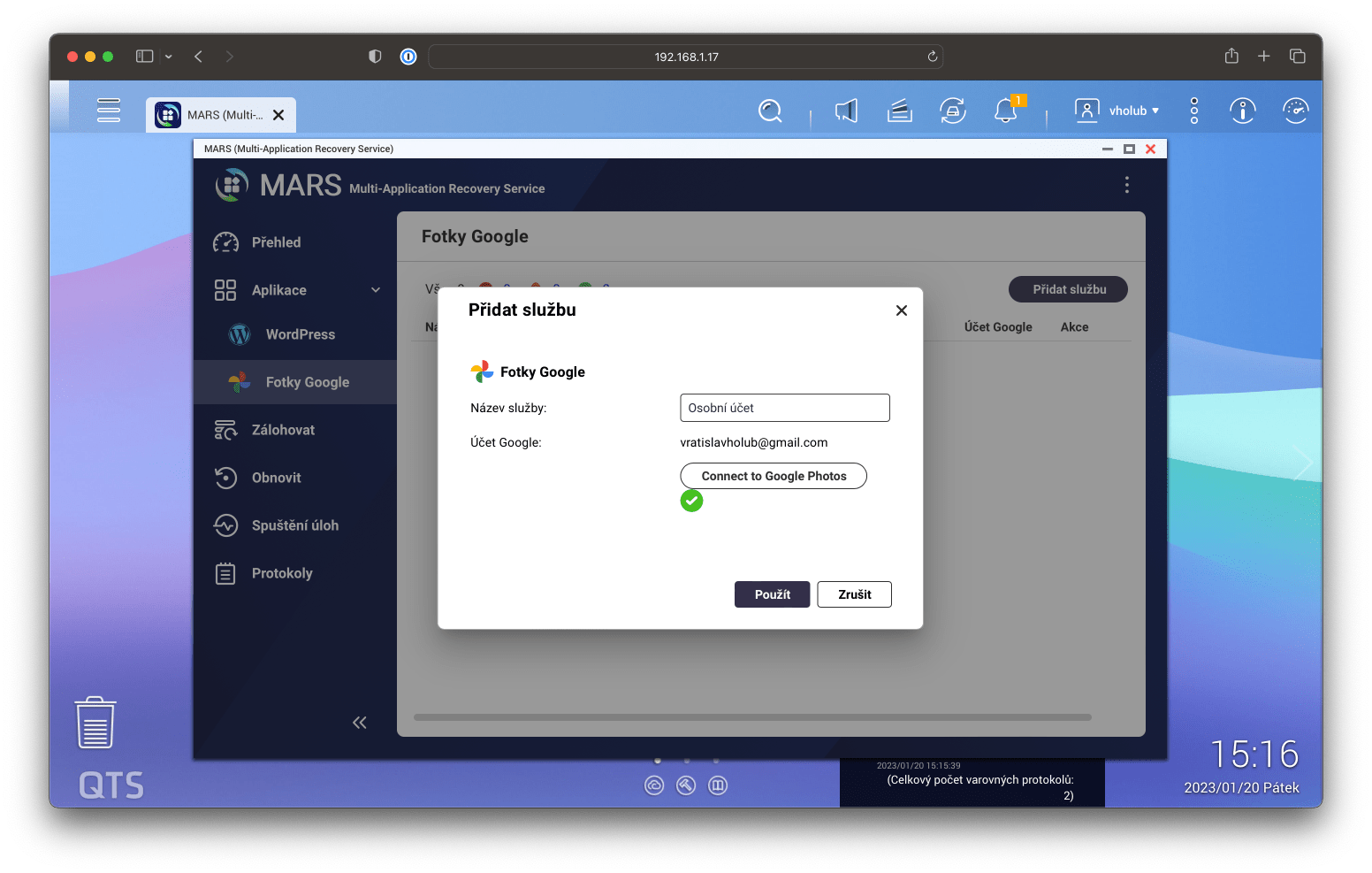Click the Zrušit button
Viewport: 1372px width, 873px height.
[x=854, y=594]
